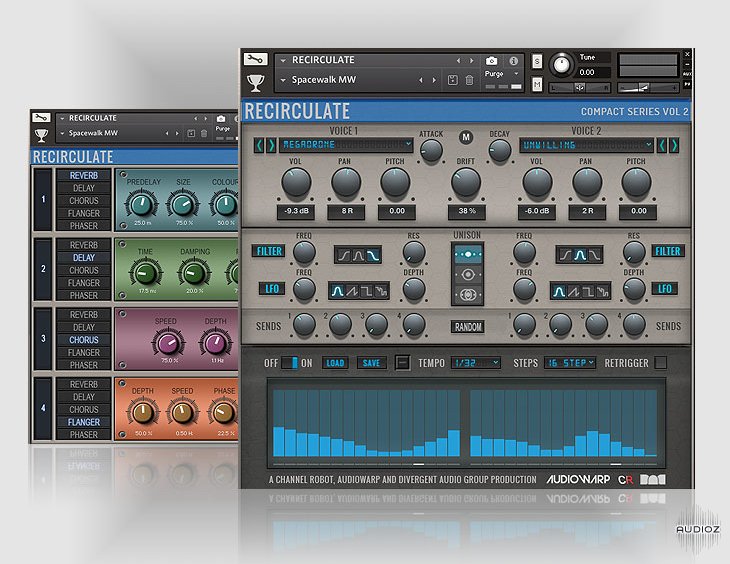Click next preset arrow beside Spacewalk MW

434,80
